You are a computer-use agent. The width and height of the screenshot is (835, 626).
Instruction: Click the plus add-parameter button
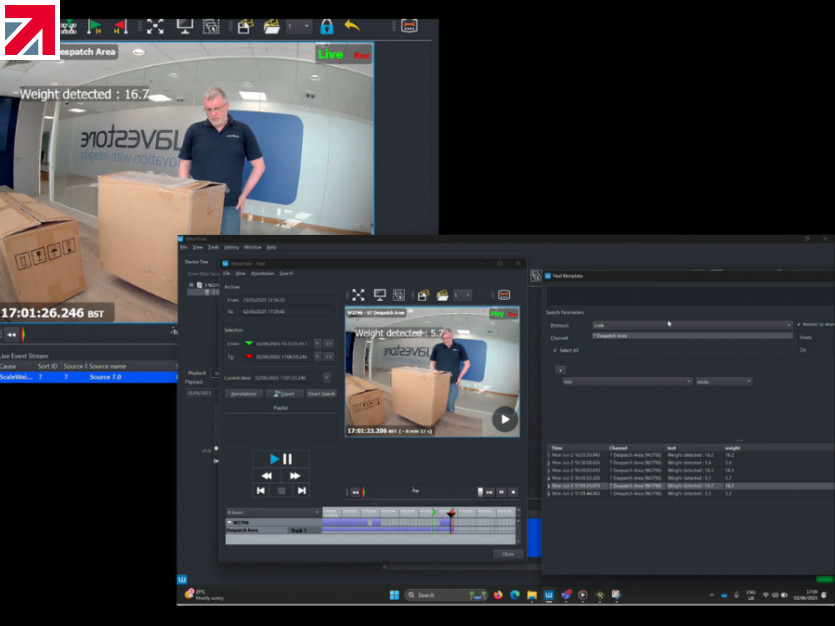pyautogui.click(x=560, y=370)
